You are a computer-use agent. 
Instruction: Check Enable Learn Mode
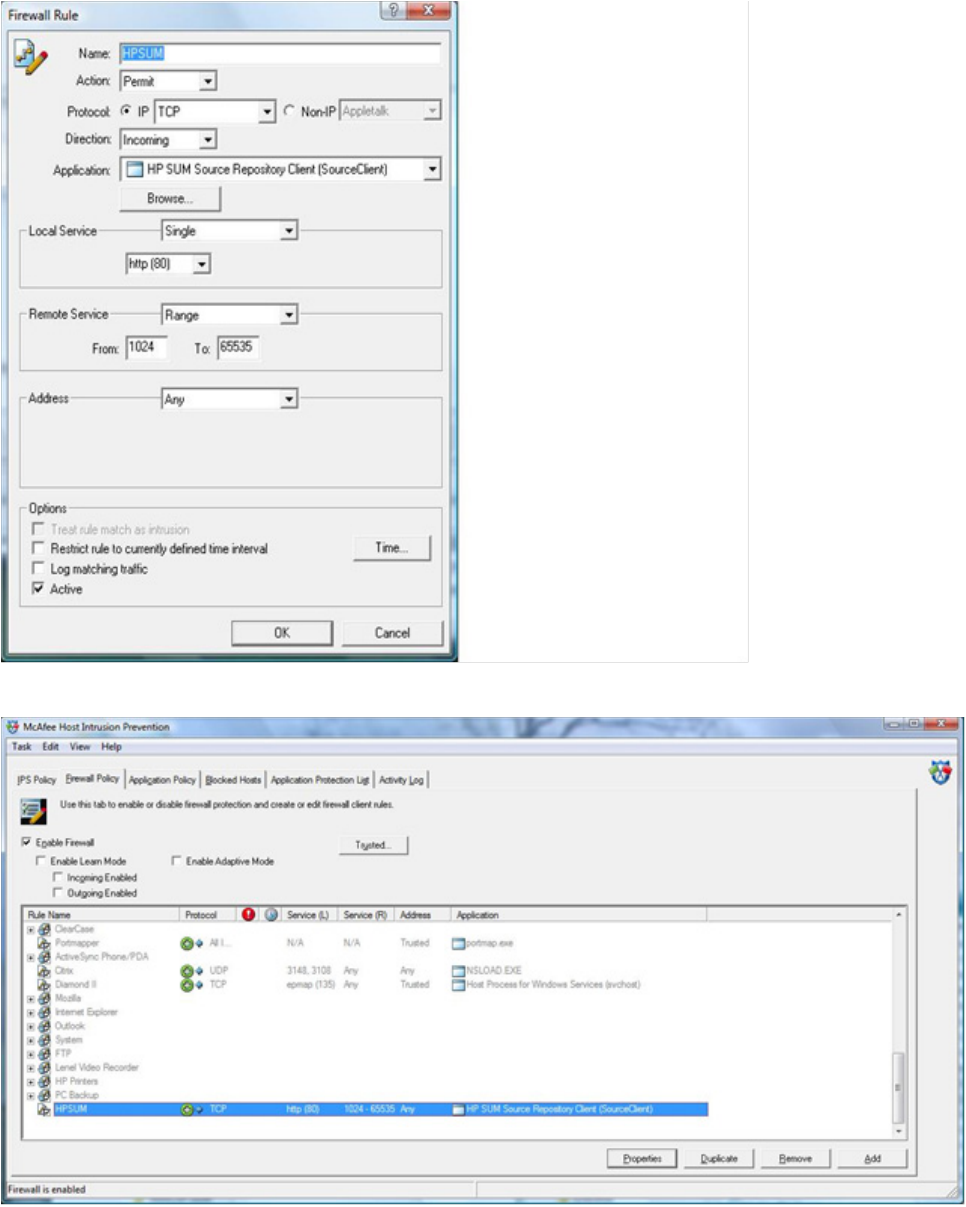(41, 861)
